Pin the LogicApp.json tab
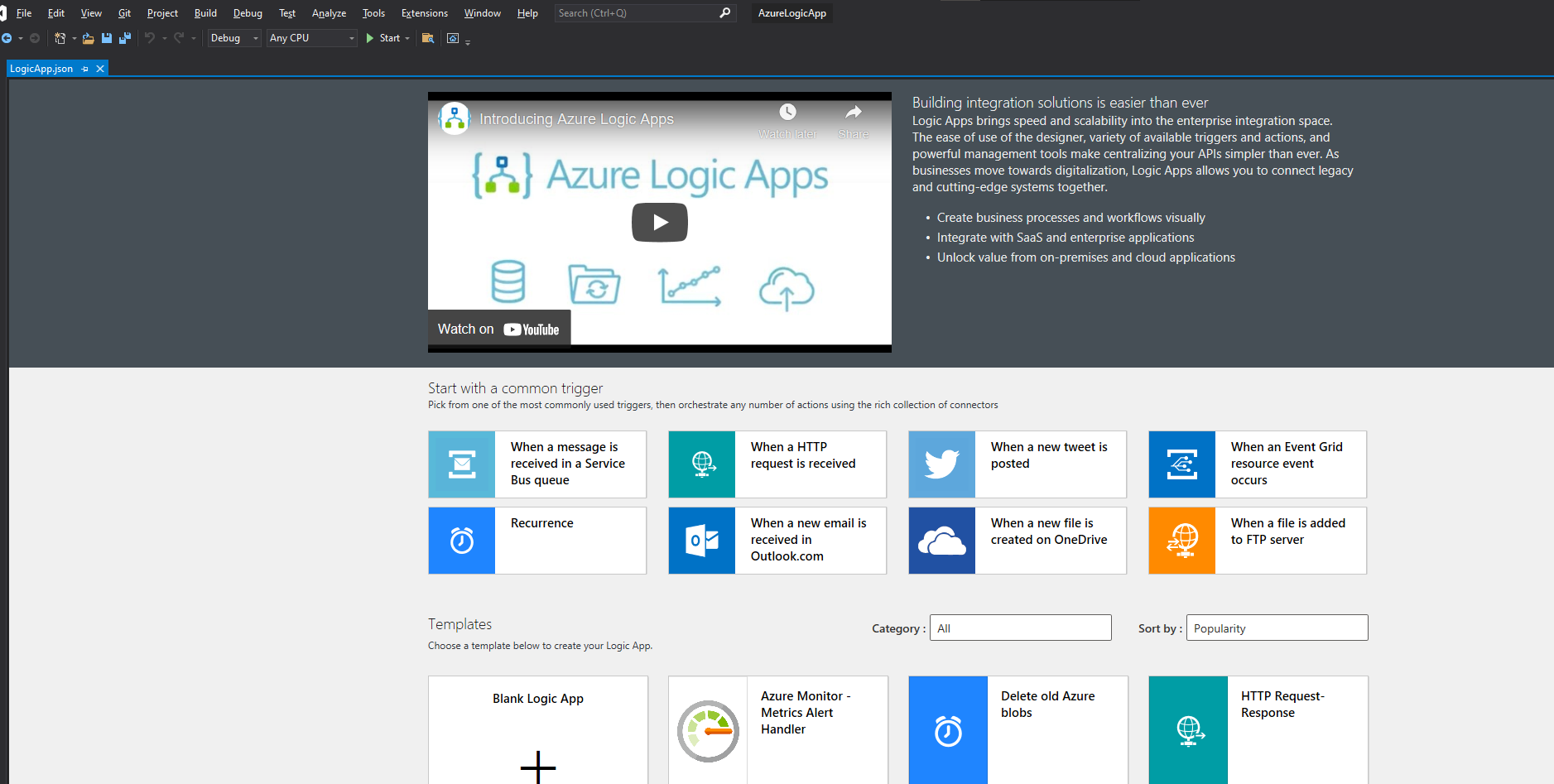Screen dimensions: 1554x784 coord(85,69)
